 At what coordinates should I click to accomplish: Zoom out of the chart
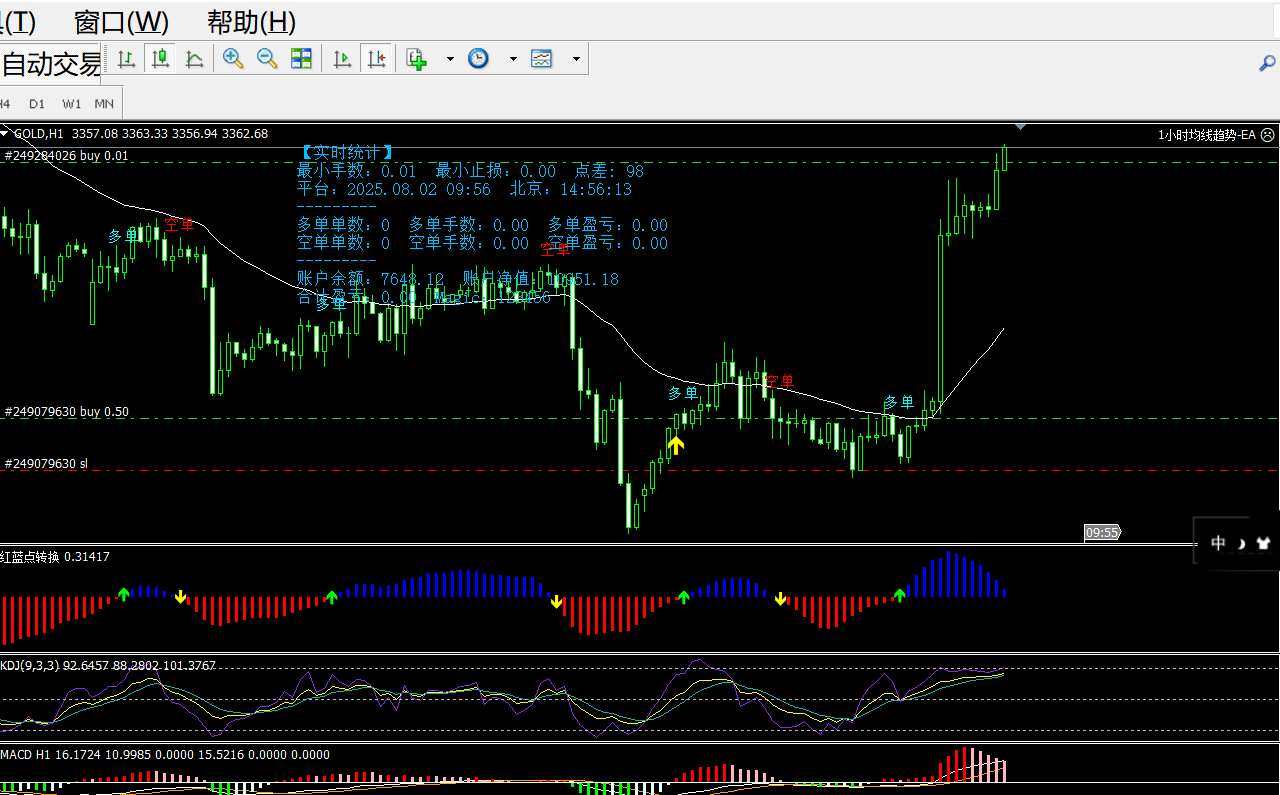(x=267, y=59)
